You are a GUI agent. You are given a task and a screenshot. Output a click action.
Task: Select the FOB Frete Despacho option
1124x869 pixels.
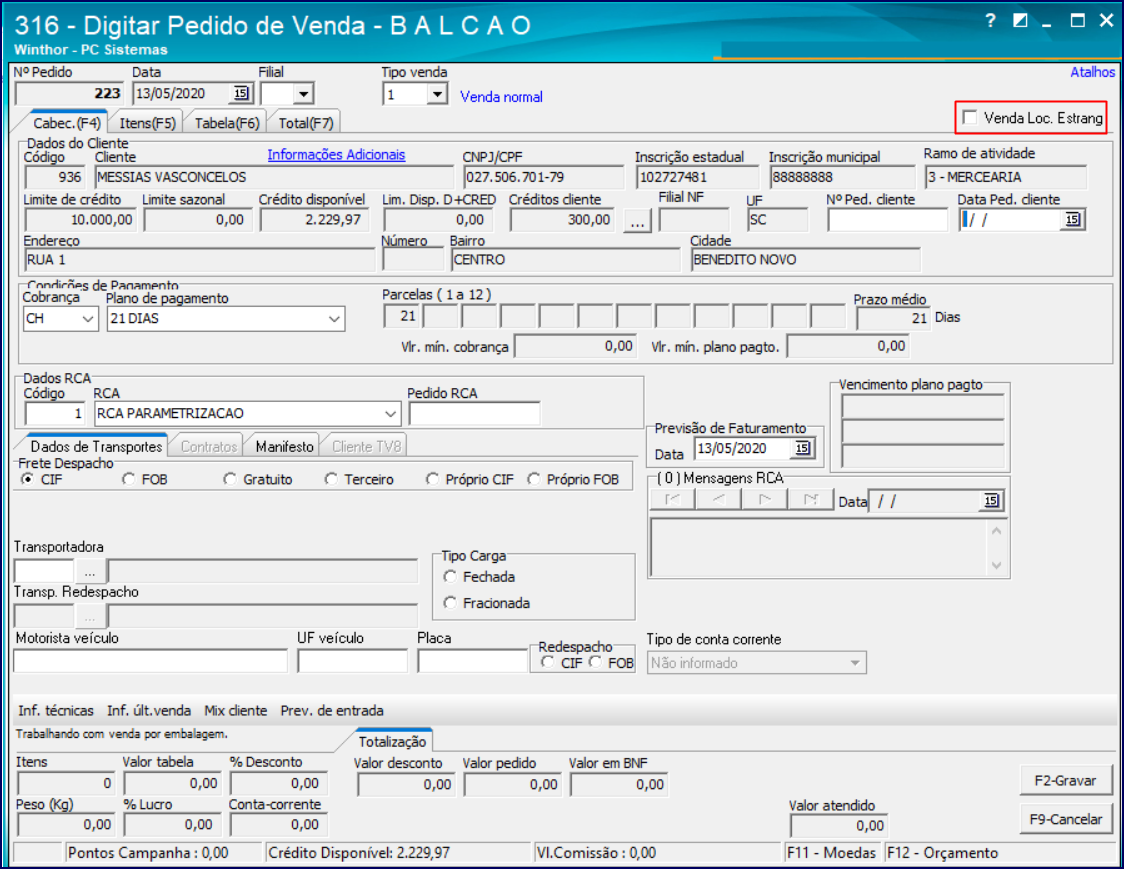[x=128, y=479]
